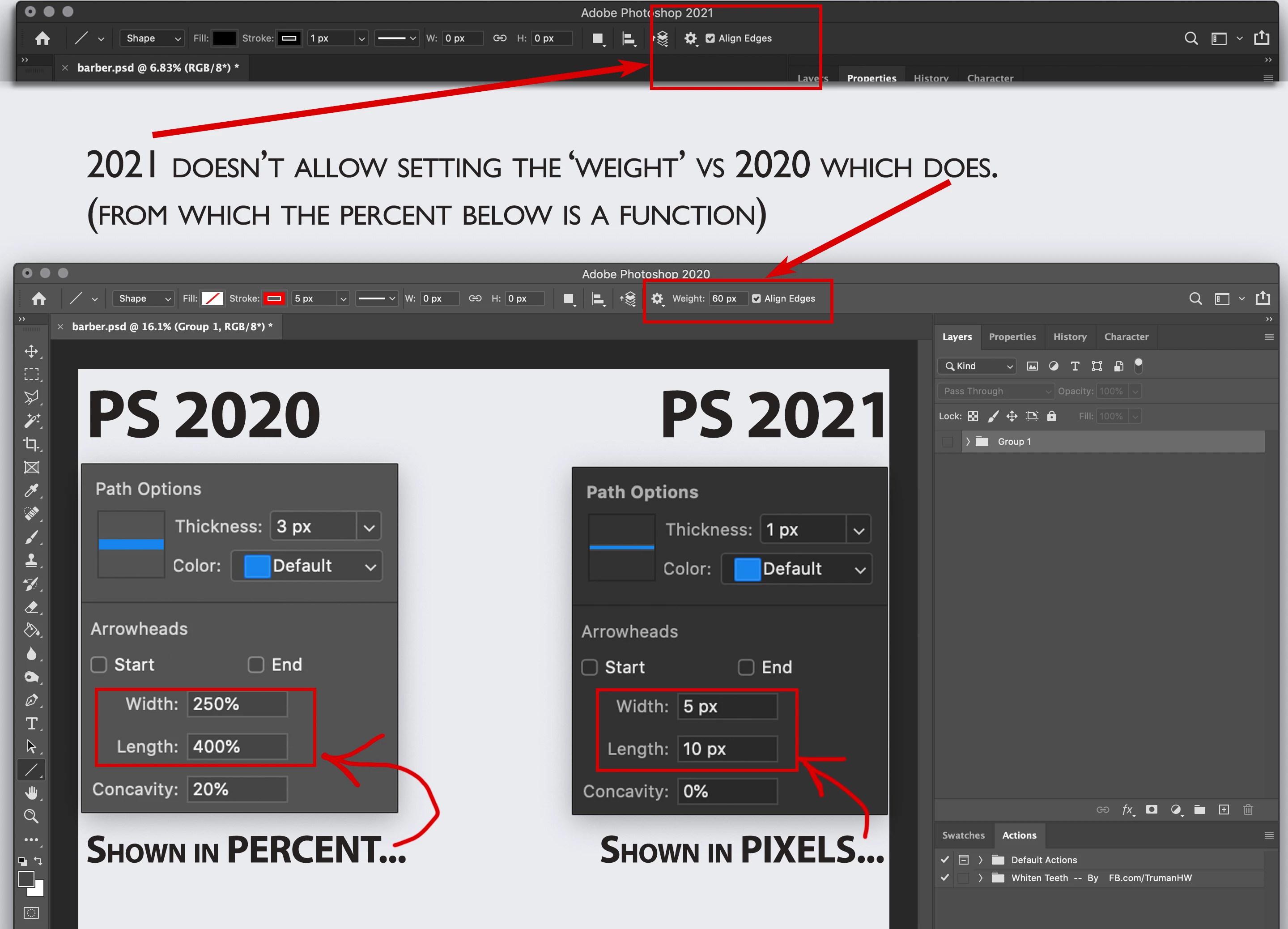Select the Eyedropper tool
The width and height of the screenshot is (1288, 929).
coord(32,490)
